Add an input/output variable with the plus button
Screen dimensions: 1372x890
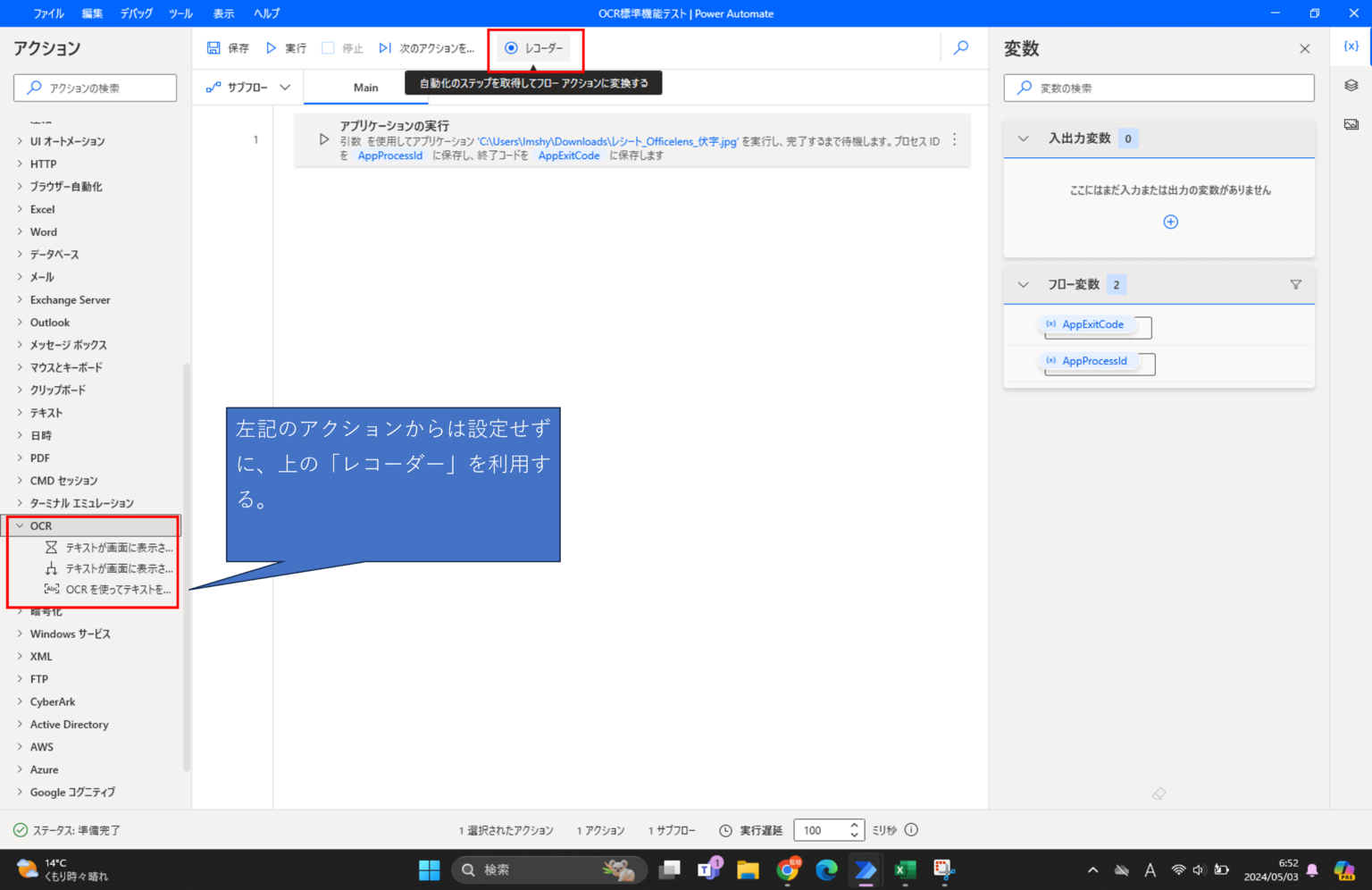(x=1170, y=221)
